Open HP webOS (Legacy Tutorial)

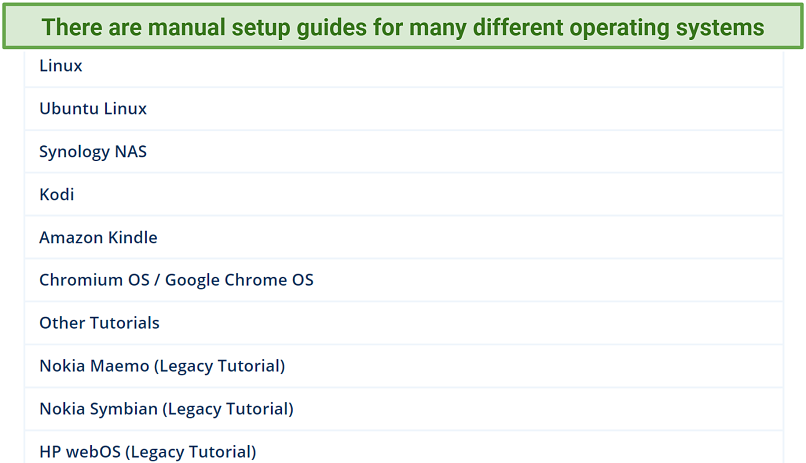coord(404,448)
